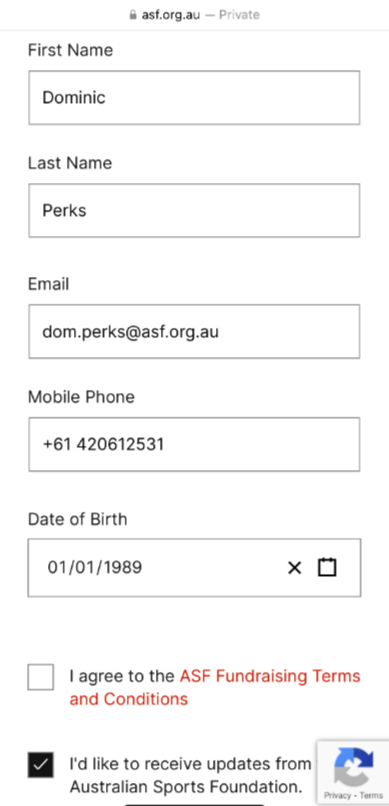Screen dimensions: 389x806
Task: Open ASF Fundraising Terms and Conditions link
Action: pyautogui.click(x=215, y=687)
